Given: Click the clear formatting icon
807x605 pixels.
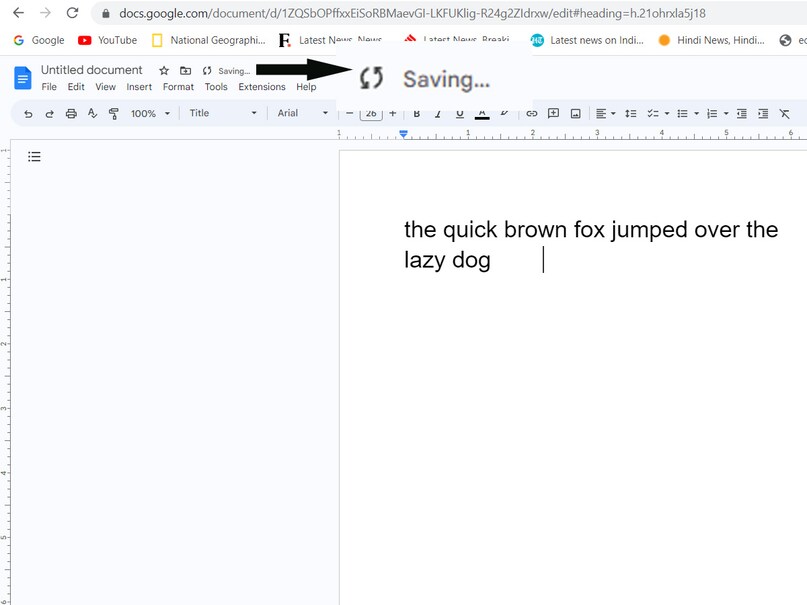Looking at the screenshot, I should [785, 114].
